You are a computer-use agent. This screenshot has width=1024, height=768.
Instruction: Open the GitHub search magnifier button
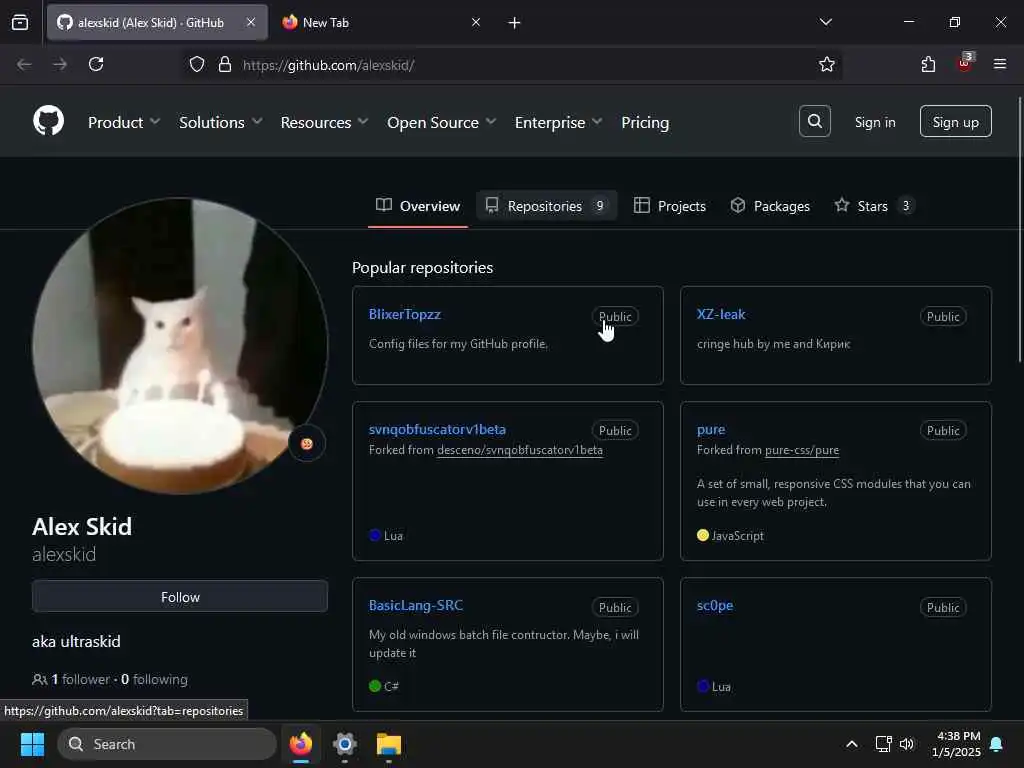tap(814, 121)
